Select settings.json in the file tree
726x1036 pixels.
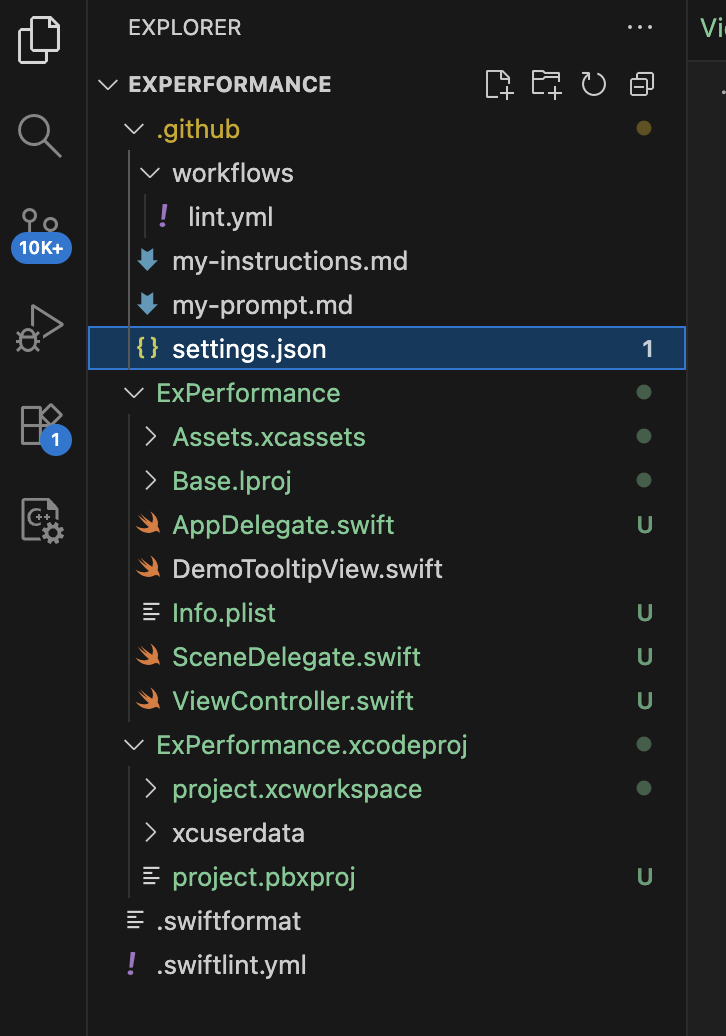[249, 349]
